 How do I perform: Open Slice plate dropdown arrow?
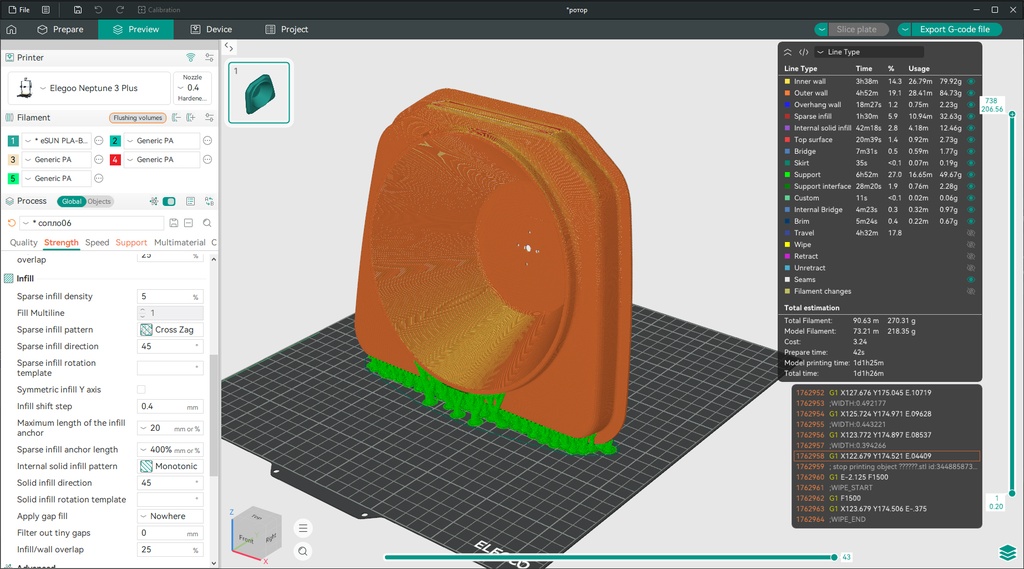coord(821,29)
